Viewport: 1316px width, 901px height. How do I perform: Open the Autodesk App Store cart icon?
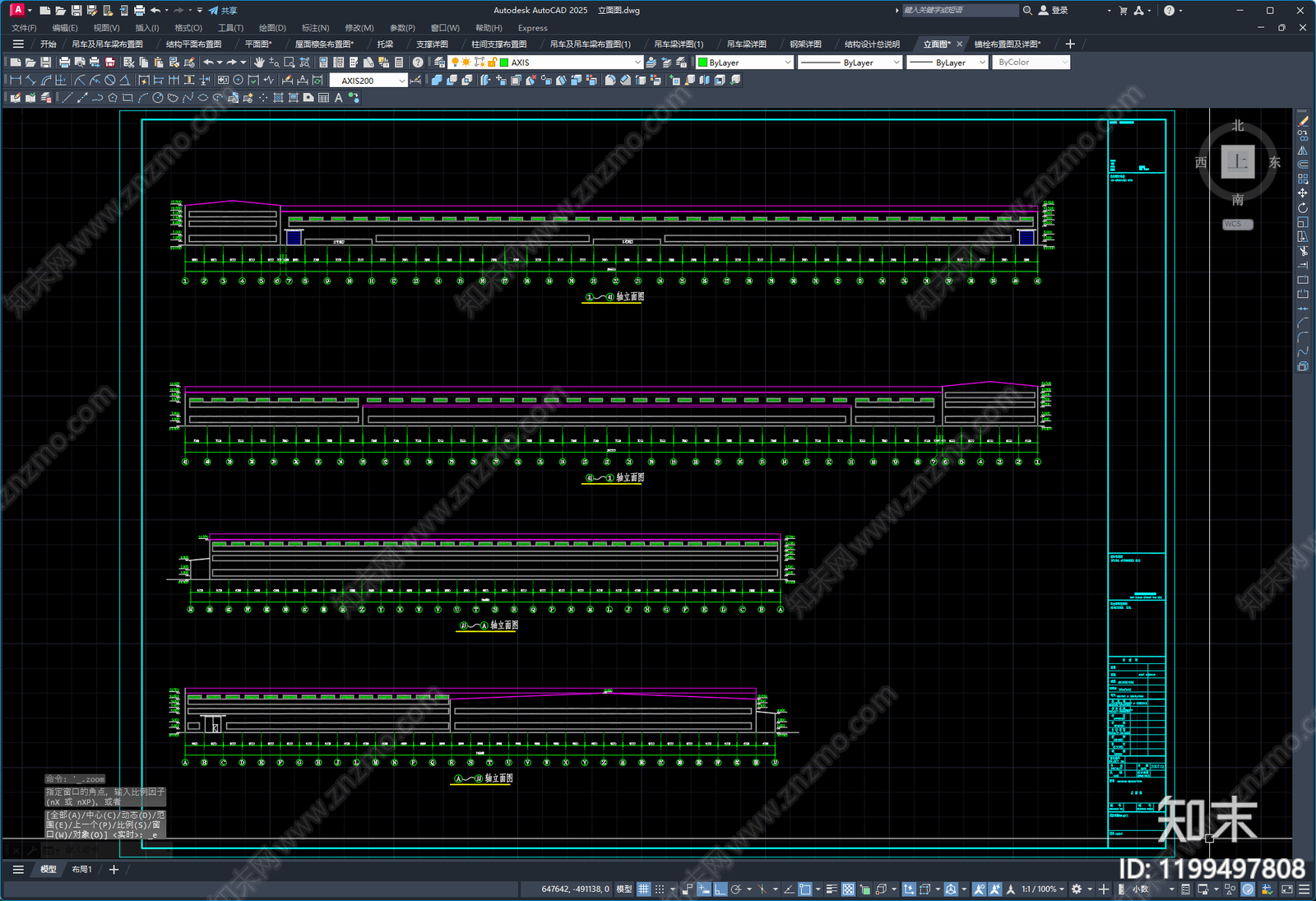pos(1123,11)
